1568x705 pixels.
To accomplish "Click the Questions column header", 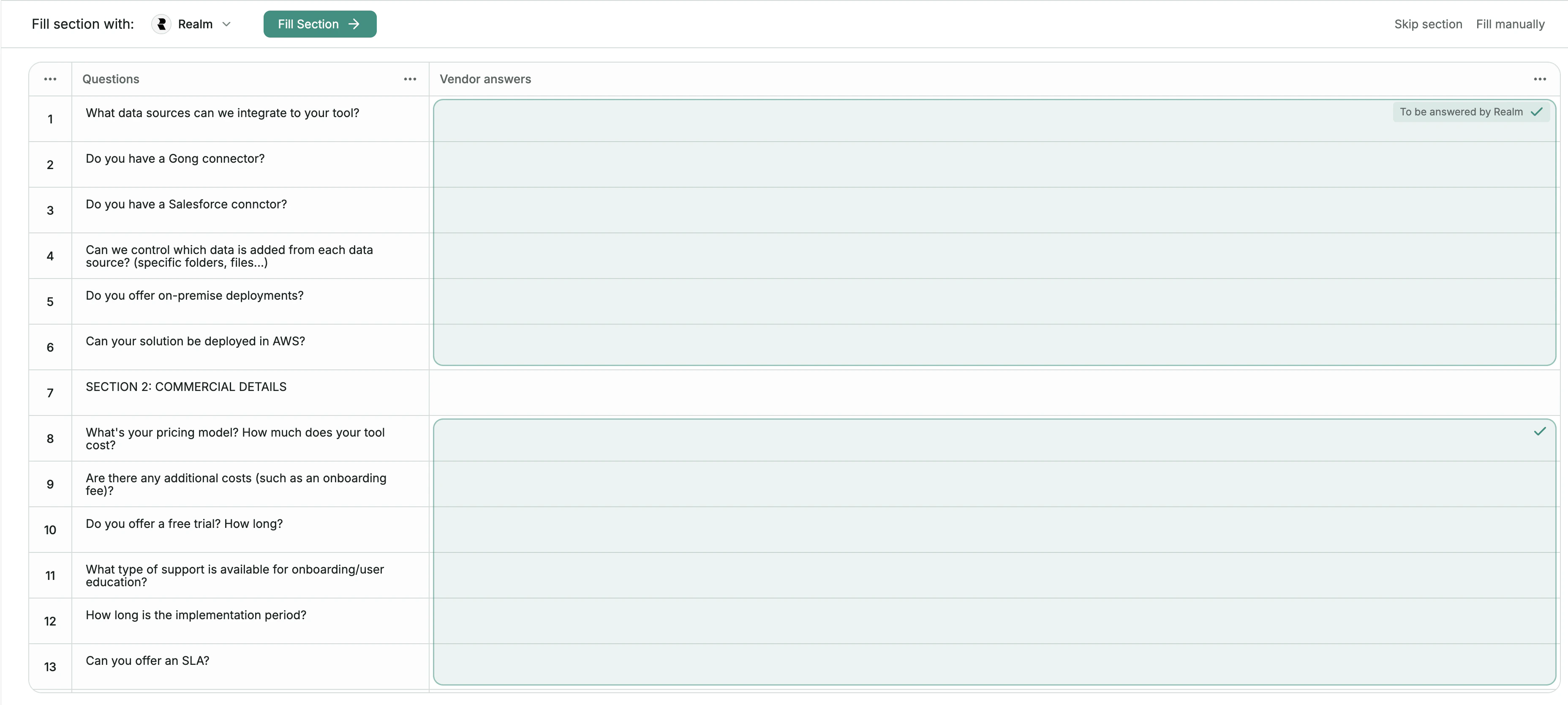I will point(111,79).
